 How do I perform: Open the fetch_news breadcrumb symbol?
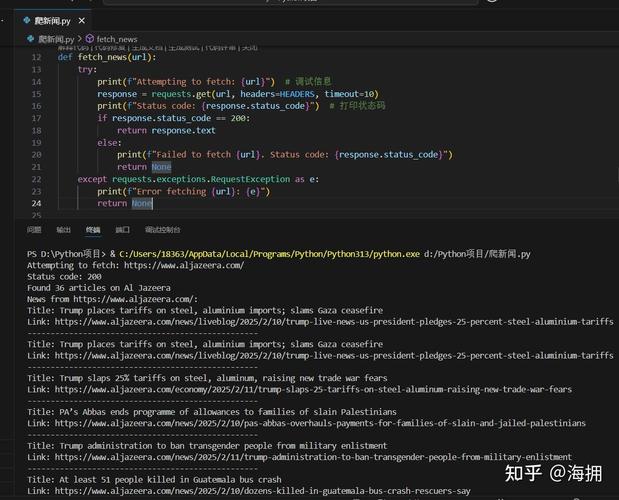(x=117, y=39)
